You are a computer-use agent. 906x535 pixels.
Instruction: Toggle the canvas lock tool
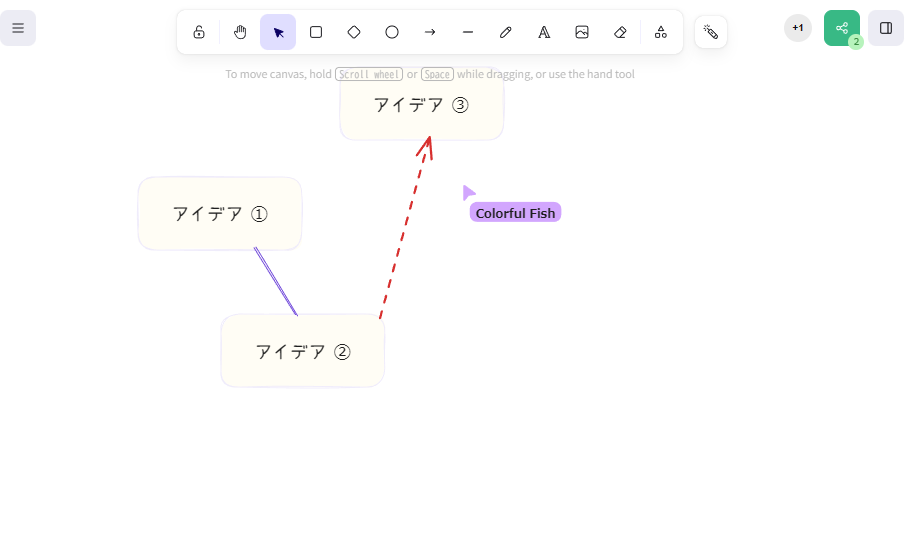coord(199,32)
